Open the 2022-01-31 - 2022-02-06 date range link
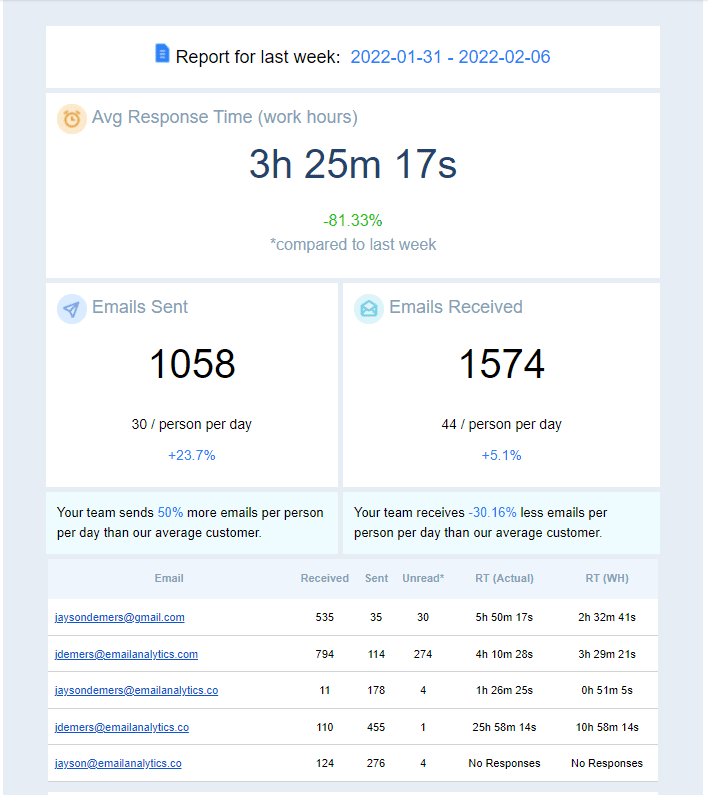This screenshot has height=795, width=708. click(x=450, y=57)
